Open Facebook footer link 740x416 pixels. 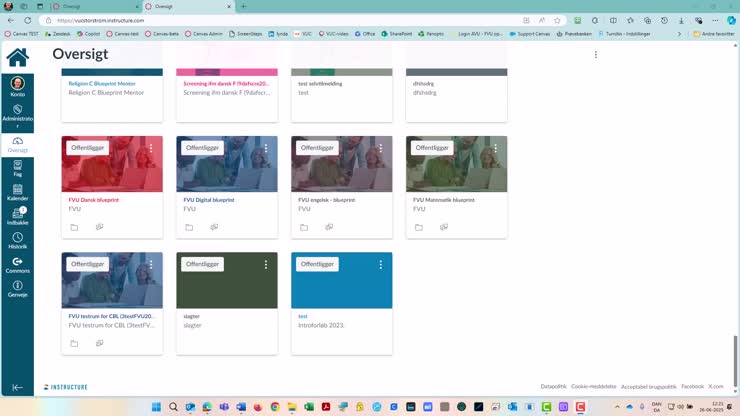click(692, 386)
